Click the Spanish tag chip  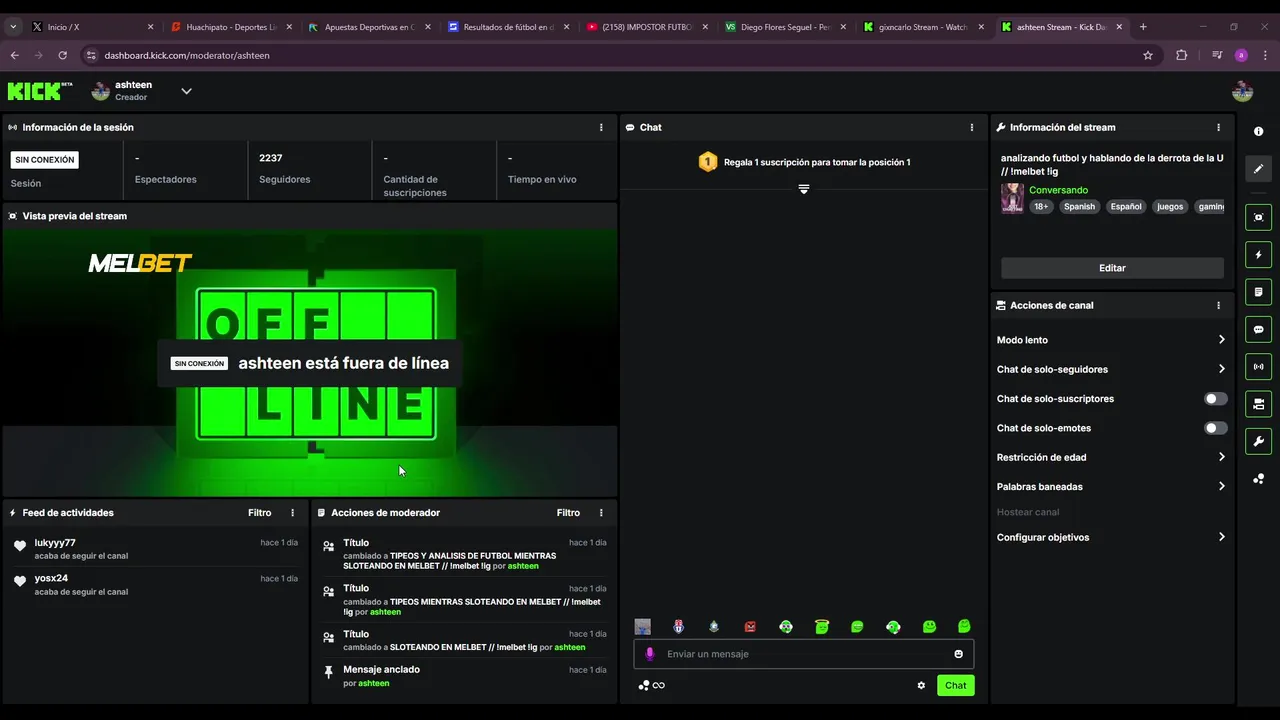coord(1079,207)
